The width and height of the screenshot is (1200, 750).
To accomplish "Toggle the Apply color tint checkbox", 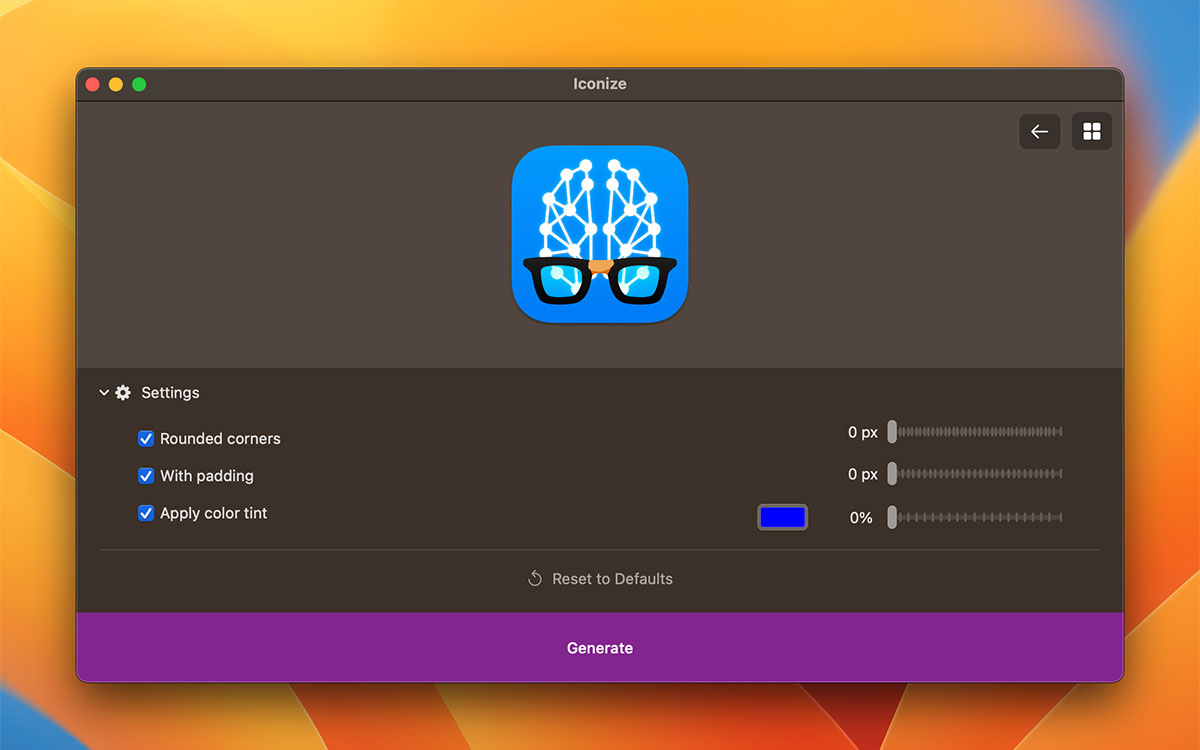I will (146, 513).
